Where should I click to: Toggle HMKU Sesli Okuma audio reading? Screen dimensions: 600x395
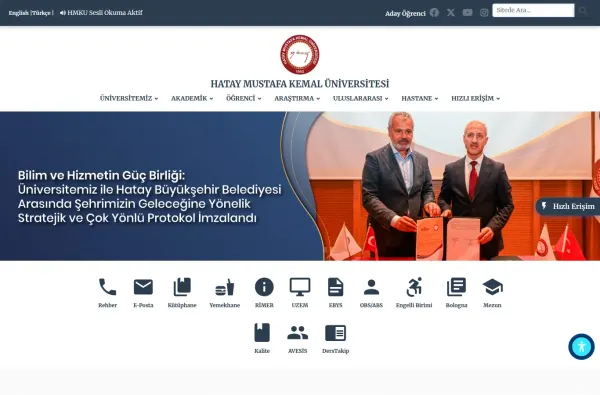101,13
